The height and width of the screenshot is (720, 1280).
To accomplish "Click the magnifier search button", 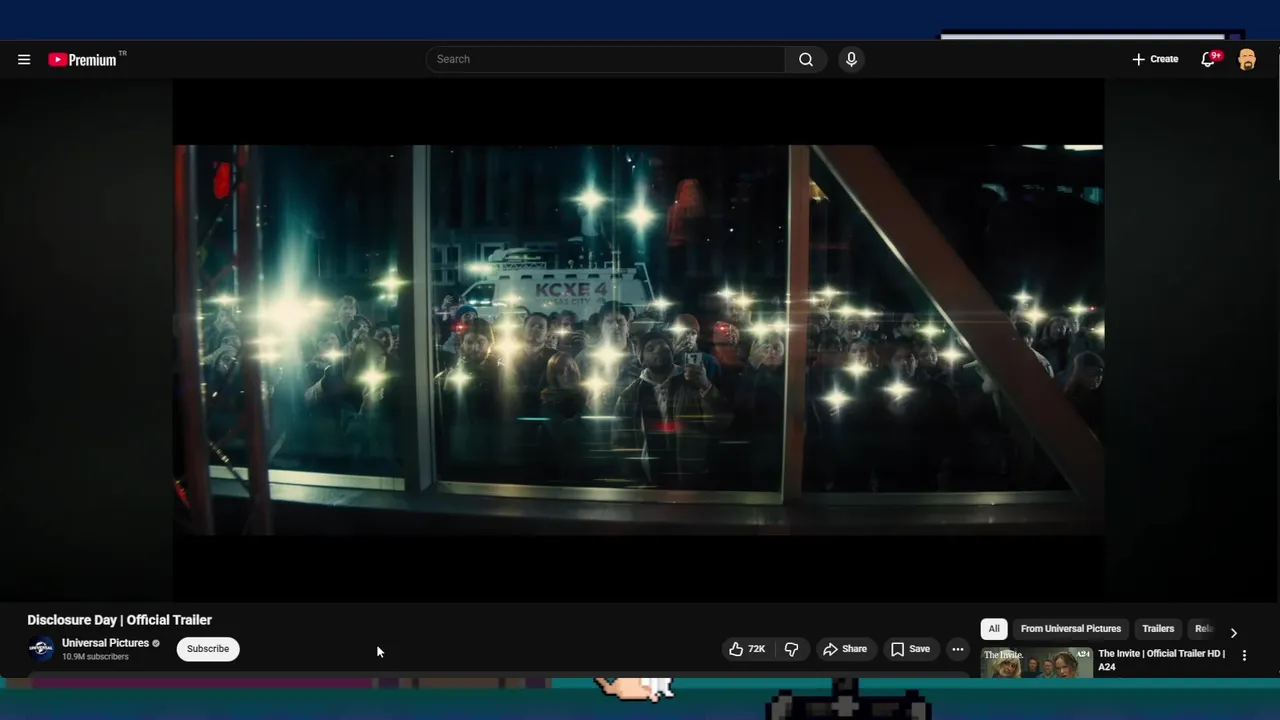I will pos(806,59).
